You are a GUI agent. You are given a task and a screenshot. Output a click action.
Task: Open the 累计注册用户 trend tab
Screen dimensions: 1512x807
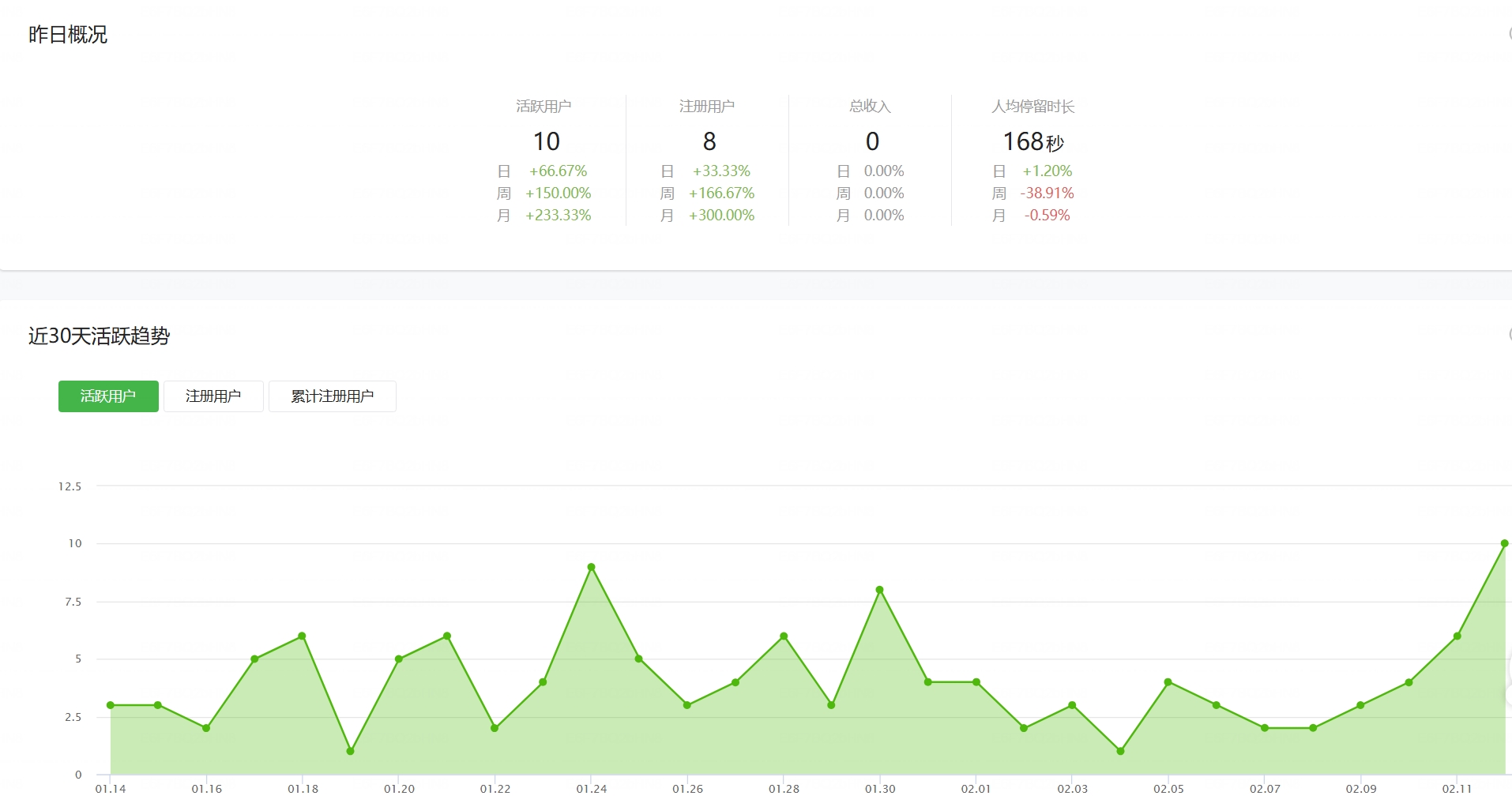coord(333,396)
